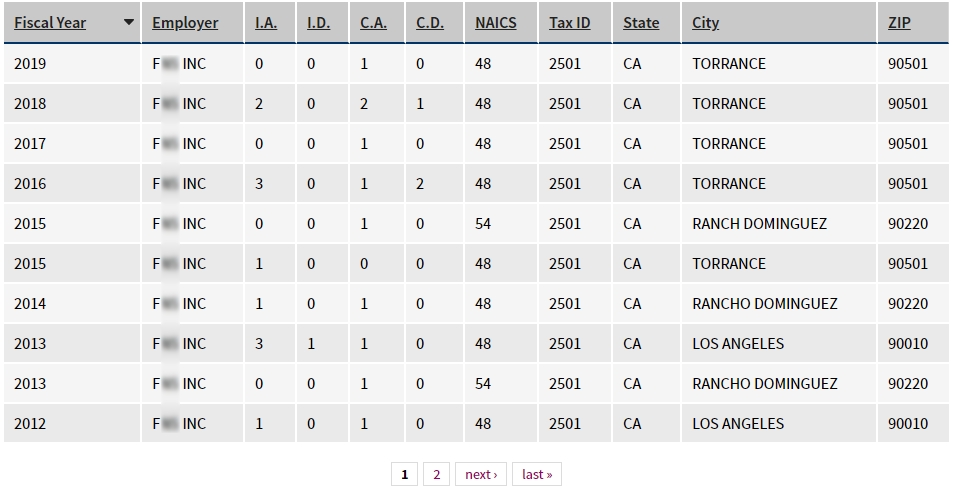Sort table by Fiscal Year header
The width and height of the screenshot is (953, 486).
(x=50, y=22)
